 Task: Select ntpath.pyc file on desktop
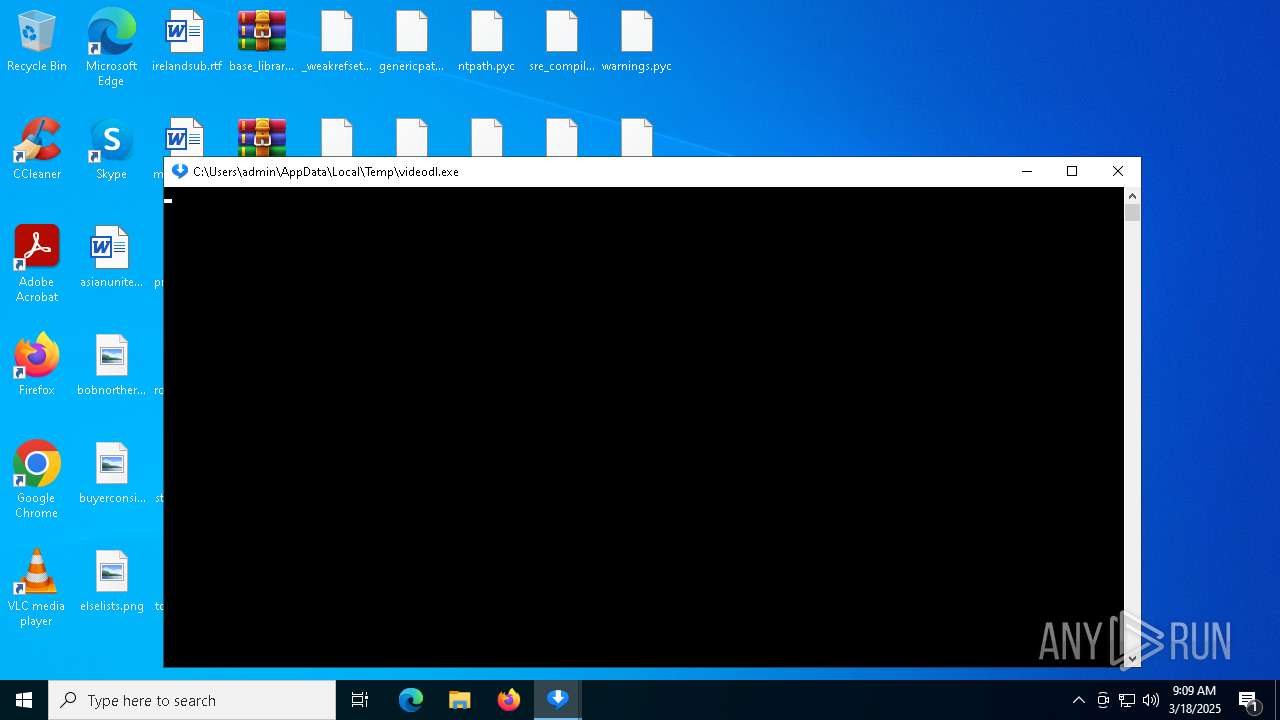coord(487,42)
